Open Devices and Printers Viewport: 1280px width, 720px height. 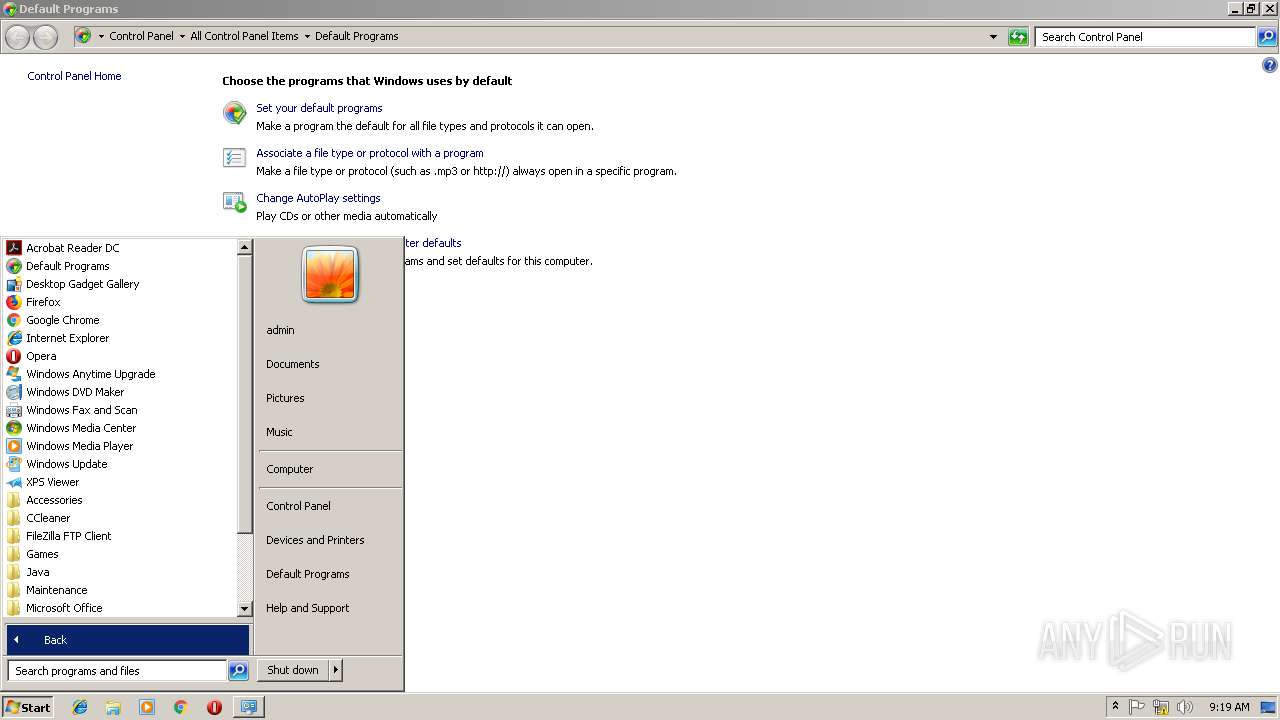pyautogui.click(x=315, y=540)
